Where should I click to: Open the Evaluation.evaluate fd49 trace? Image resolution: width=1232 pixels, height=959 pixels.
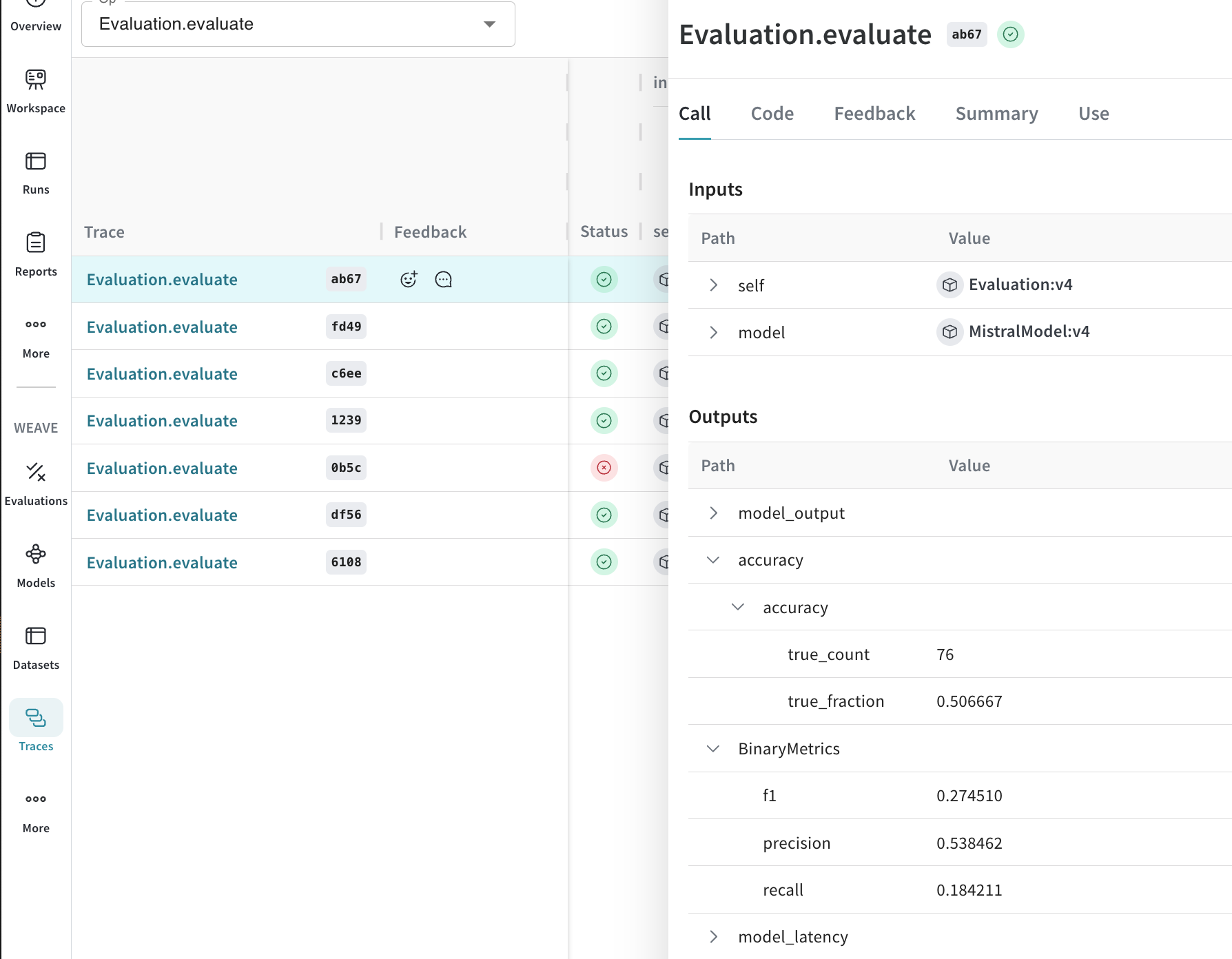pyautogui.click(x=162, y=327)
